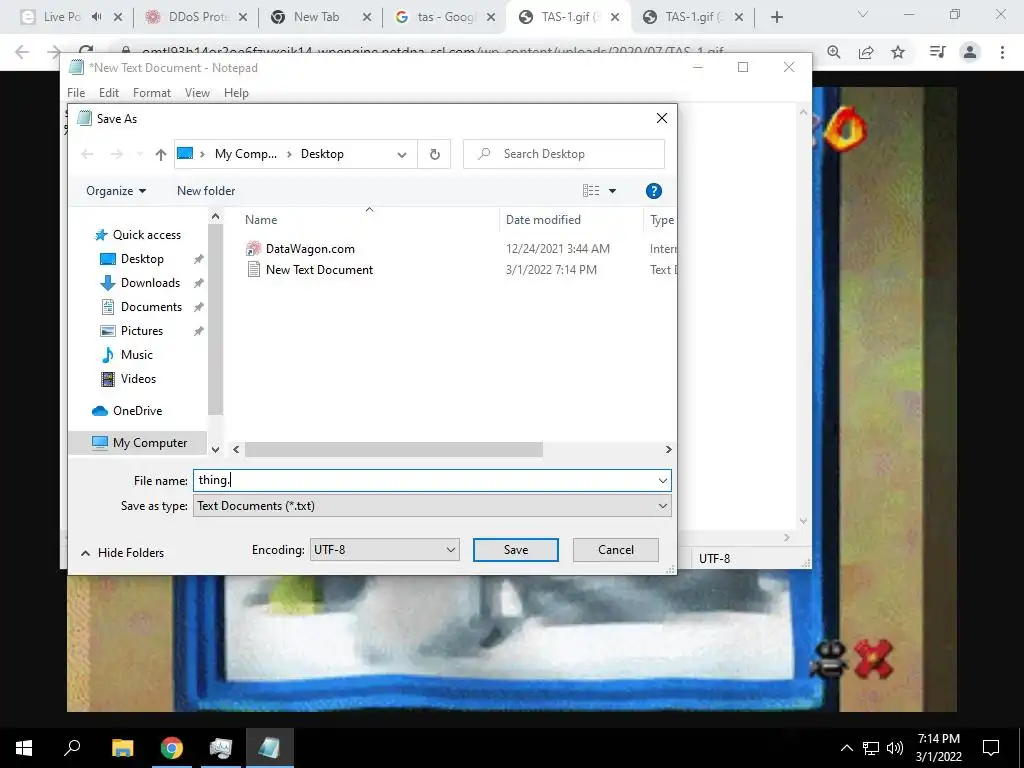Open File name suggestions dropdown arrow
The height and width of the screenshot is (768, 1024).
(663, 481)
